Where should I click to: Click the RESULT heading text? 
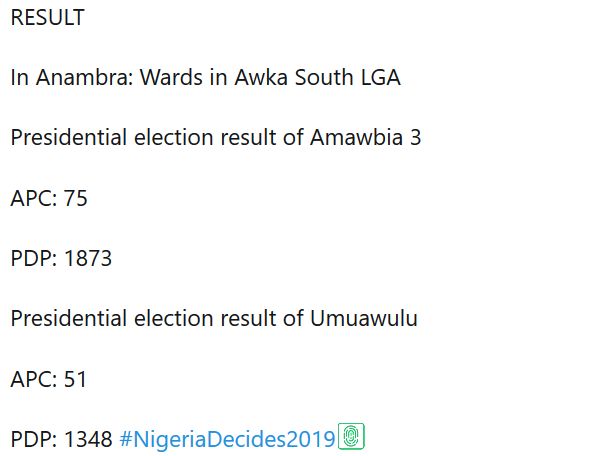tap(47, 18)
